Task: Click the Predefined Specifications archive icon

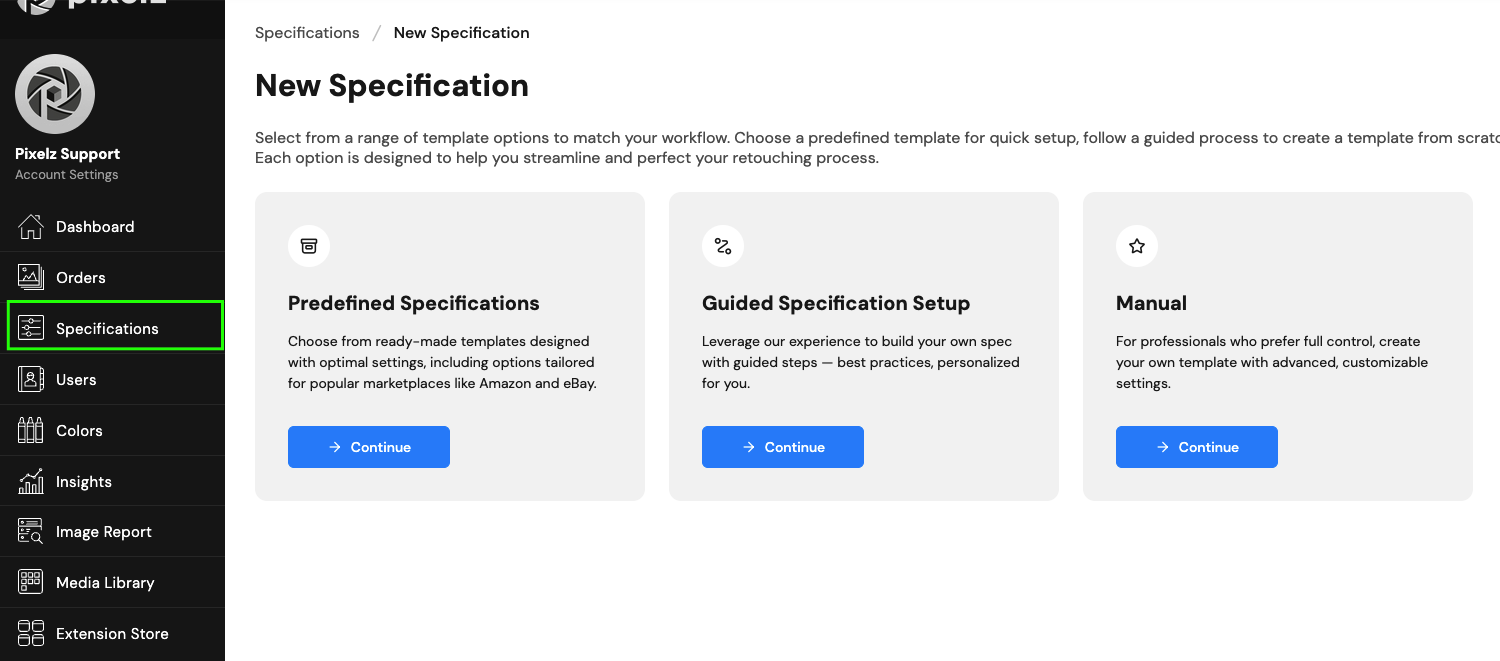Action: tap(309, 245)
